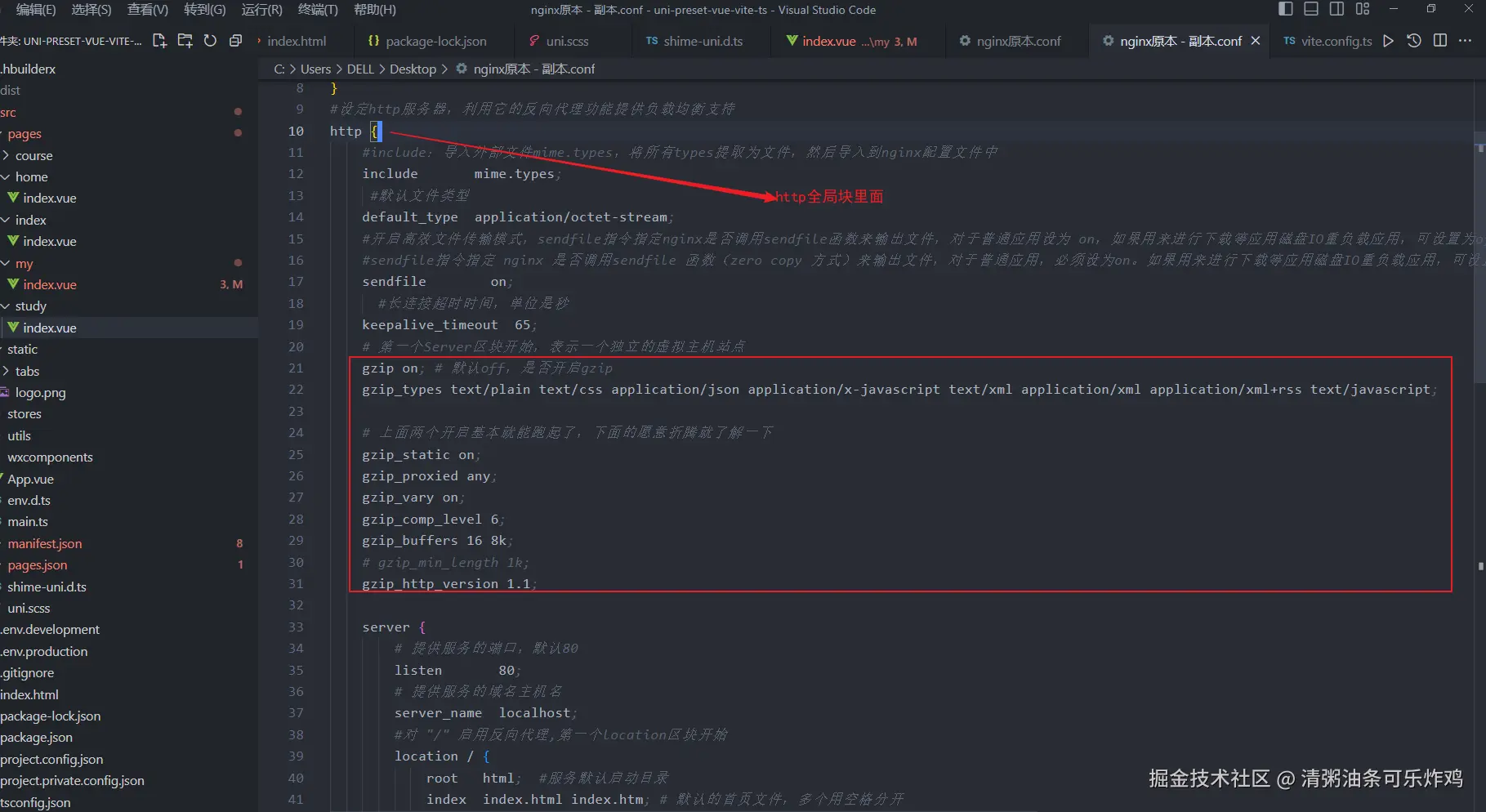
Task: Open editor More Actions ellipsis
Action: tap(1466, 41)
